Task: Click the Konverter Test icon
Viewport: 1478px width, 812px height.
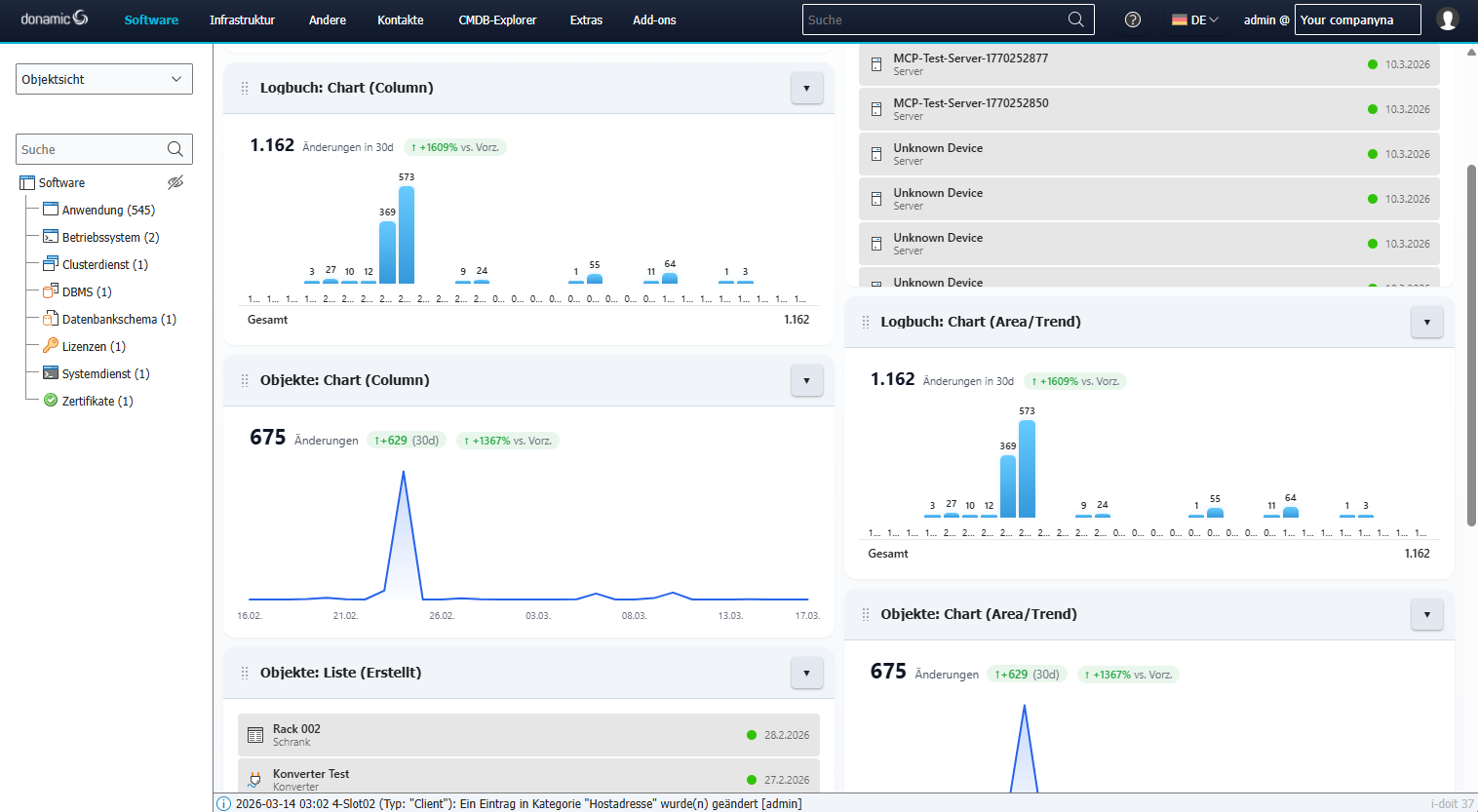Action: pos(253,778)
